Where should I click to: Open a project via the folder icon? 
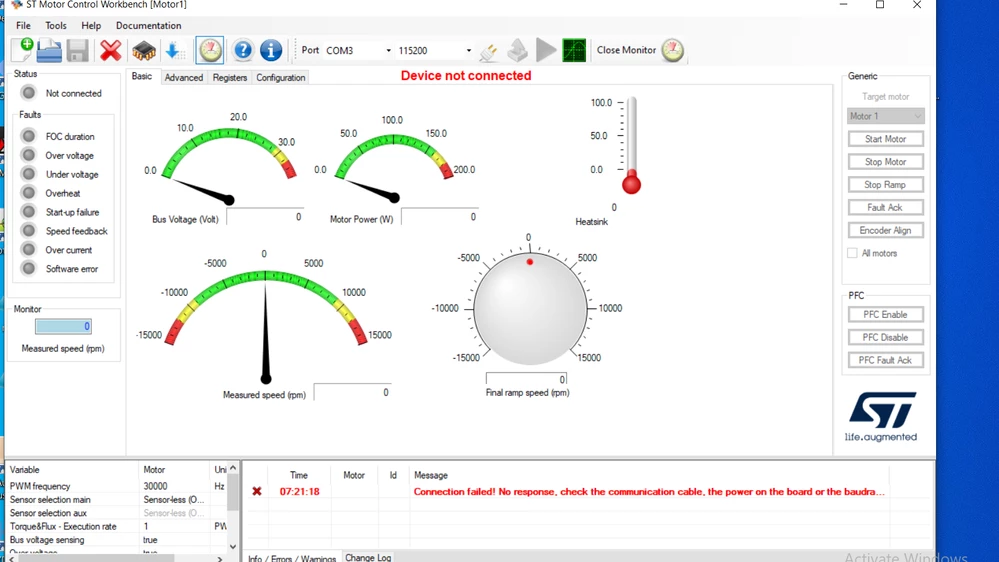49,50
